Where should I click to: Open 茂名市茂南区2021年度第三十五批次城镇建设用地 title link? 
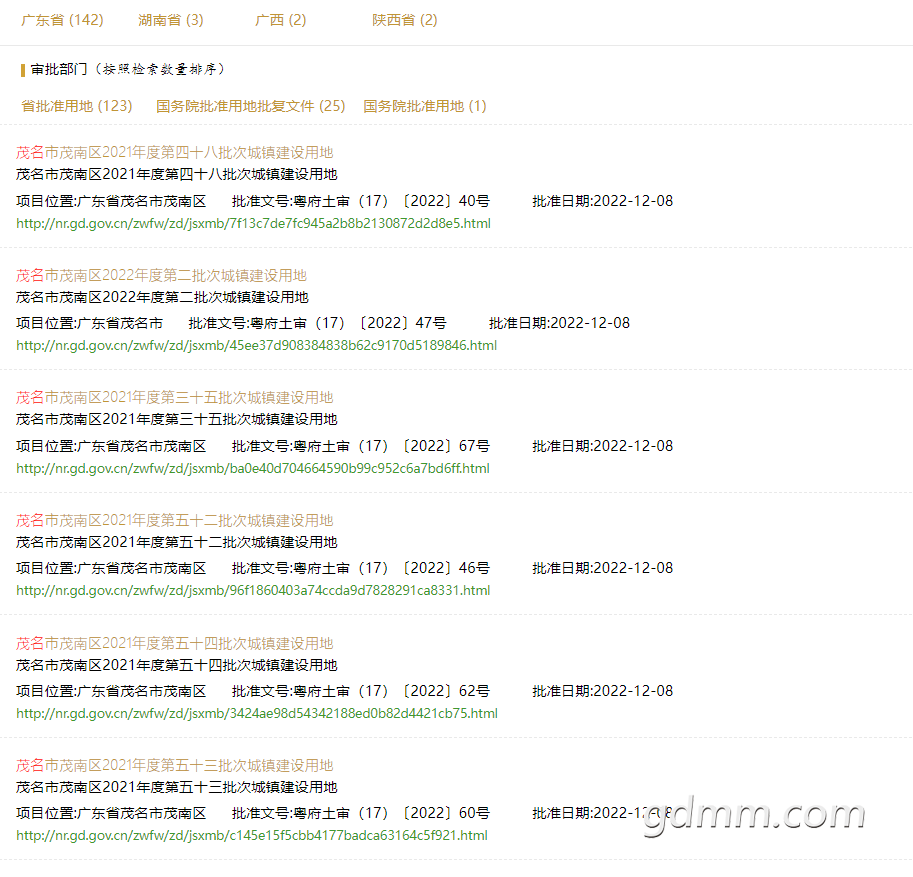[x=174, y=398]
